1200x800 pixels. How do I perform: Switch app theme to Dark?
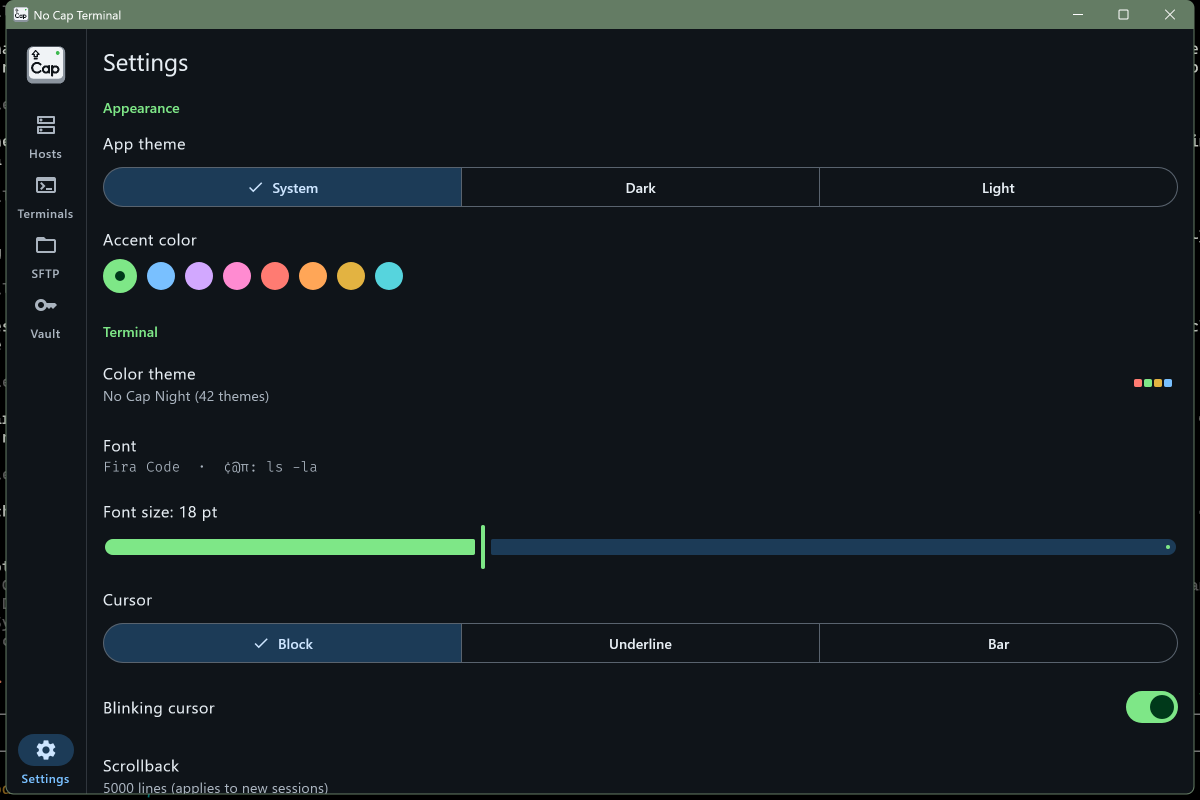click(641, 187)
